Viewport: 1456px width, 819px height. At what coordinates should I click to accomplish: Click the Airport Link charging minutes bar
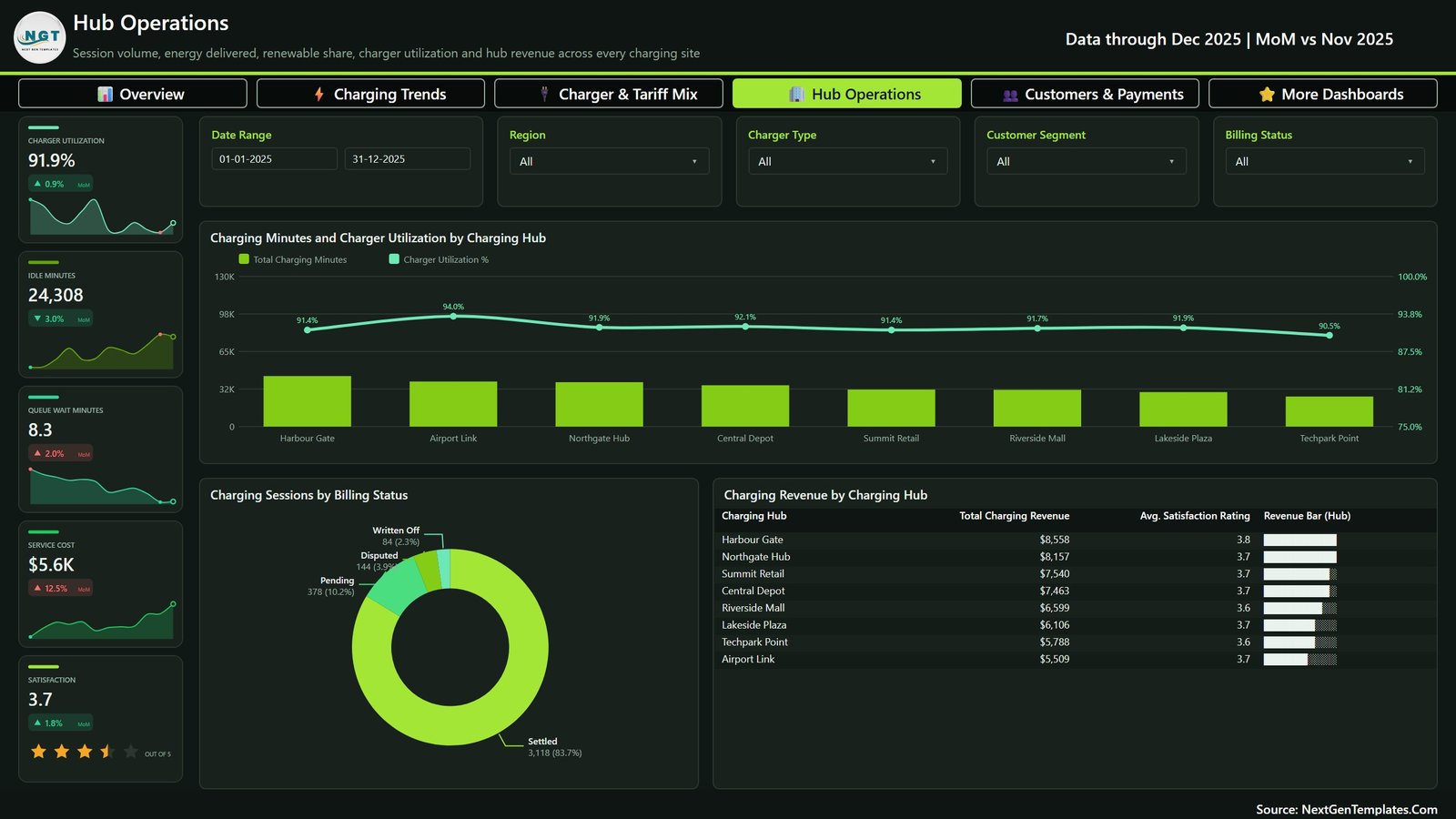[x=453, y=404]
